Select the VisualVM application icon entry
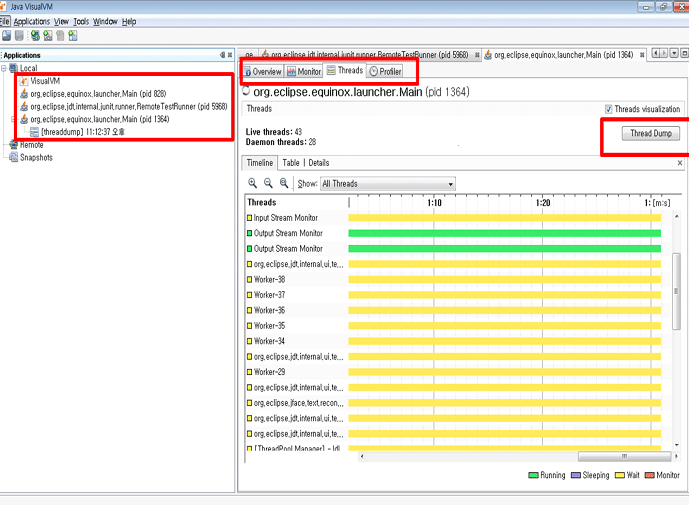The image size is (689, 520). 40,81
